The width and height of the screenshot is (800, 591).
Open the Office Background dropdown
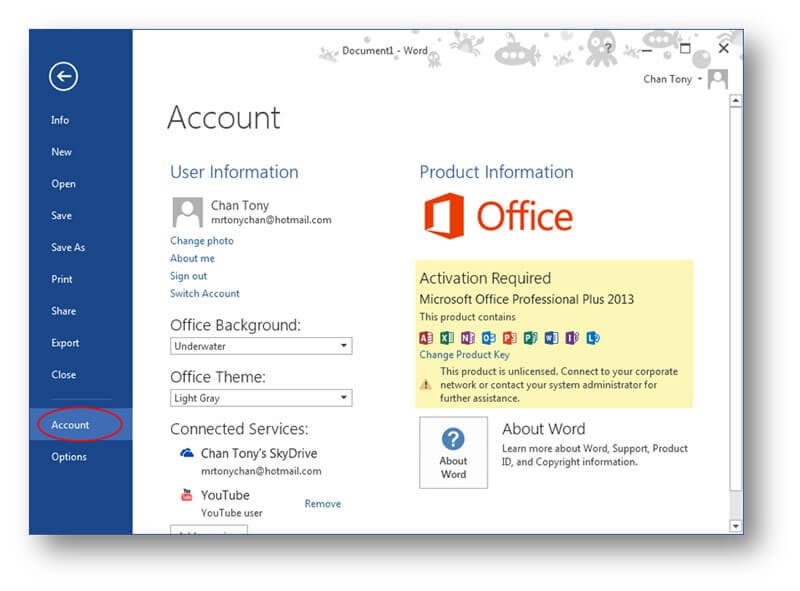pyautogui.click(x=261, y=346)
